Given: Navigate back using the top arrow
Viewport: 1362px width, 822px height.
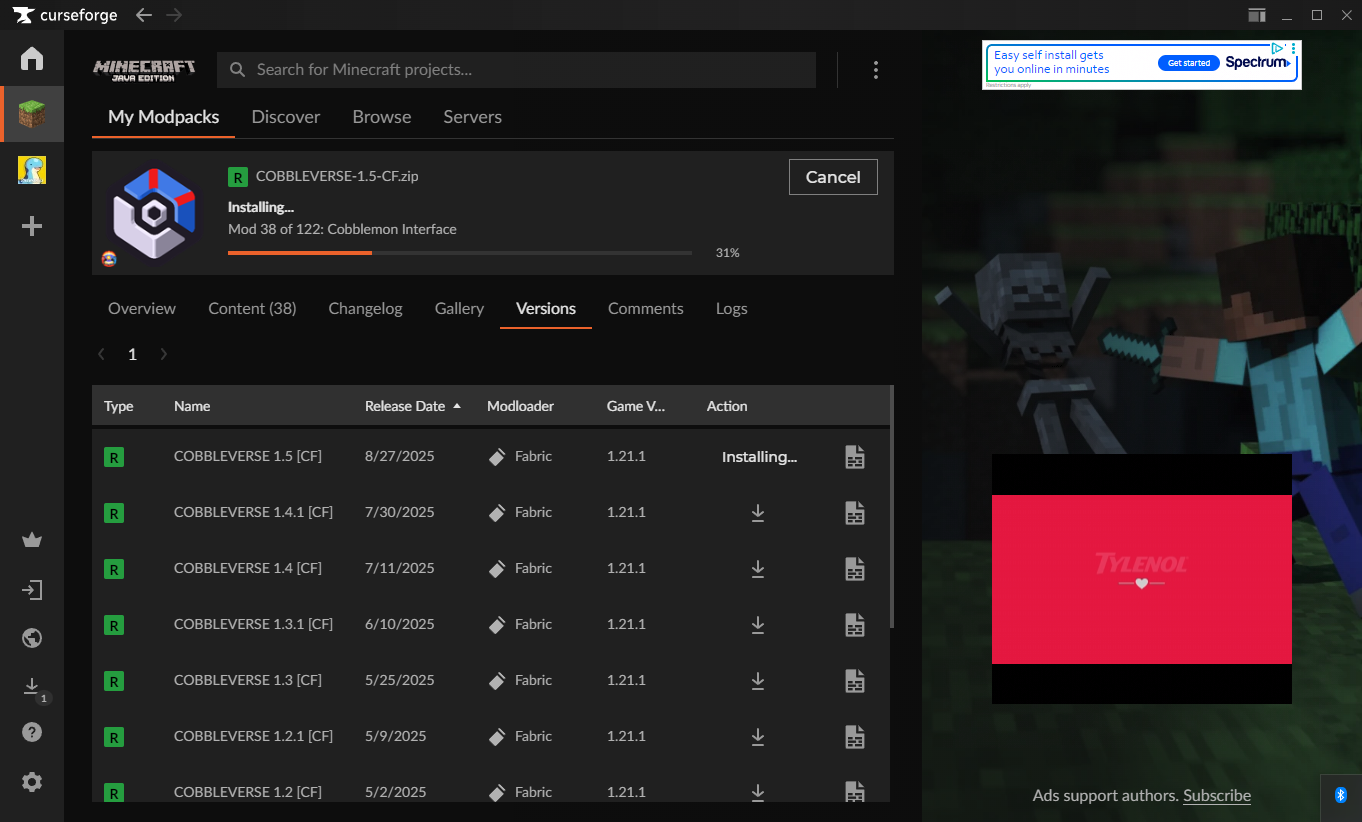Looking at the screenshot, I should [x=144, y=15].
